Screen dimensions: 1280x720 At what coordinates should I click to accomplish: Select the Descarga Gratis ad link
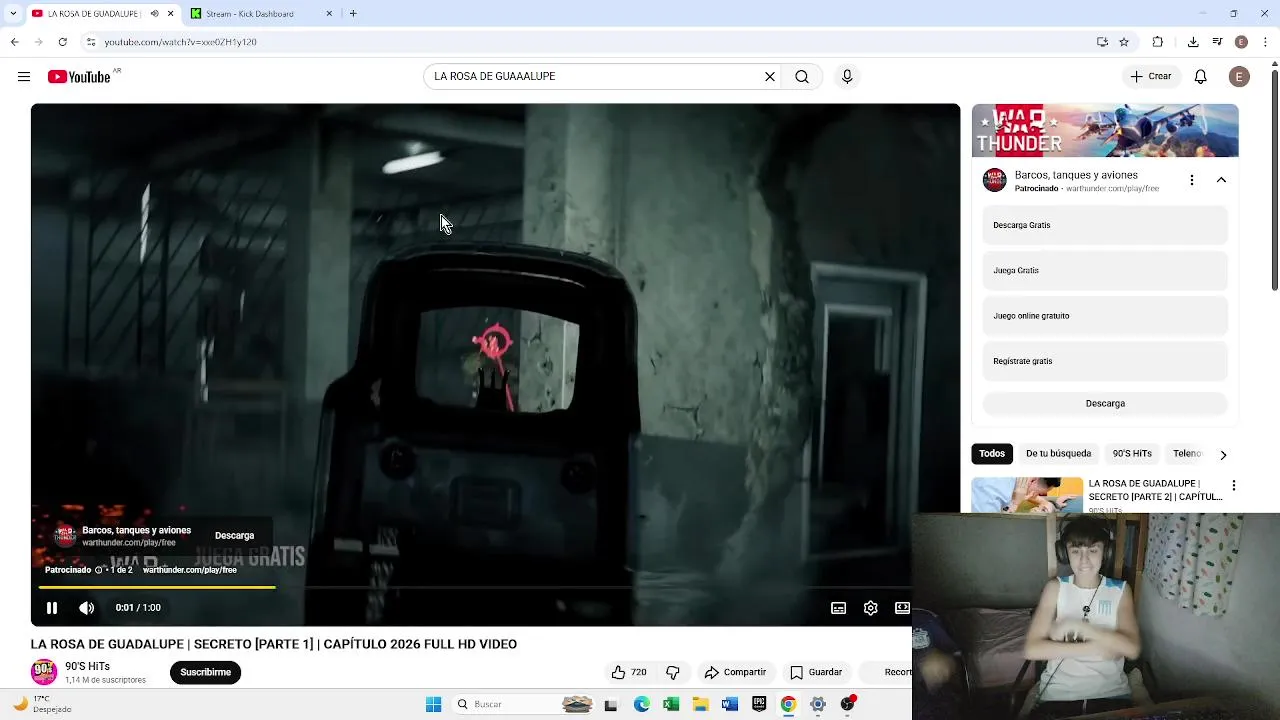(x=1105, y=225)
